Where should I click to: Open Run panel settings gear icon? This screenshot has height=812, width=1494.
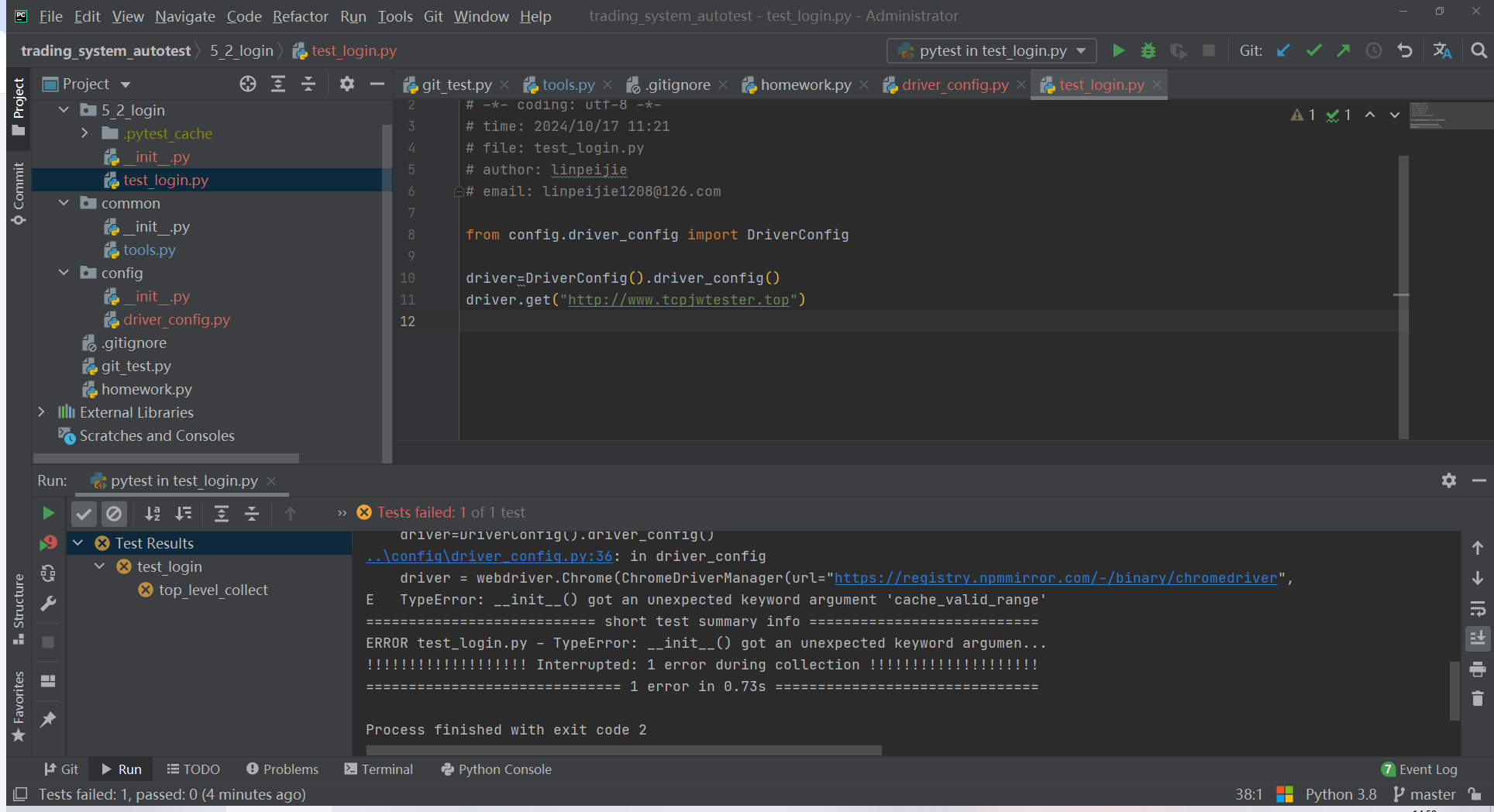[x=1448, y=480]
